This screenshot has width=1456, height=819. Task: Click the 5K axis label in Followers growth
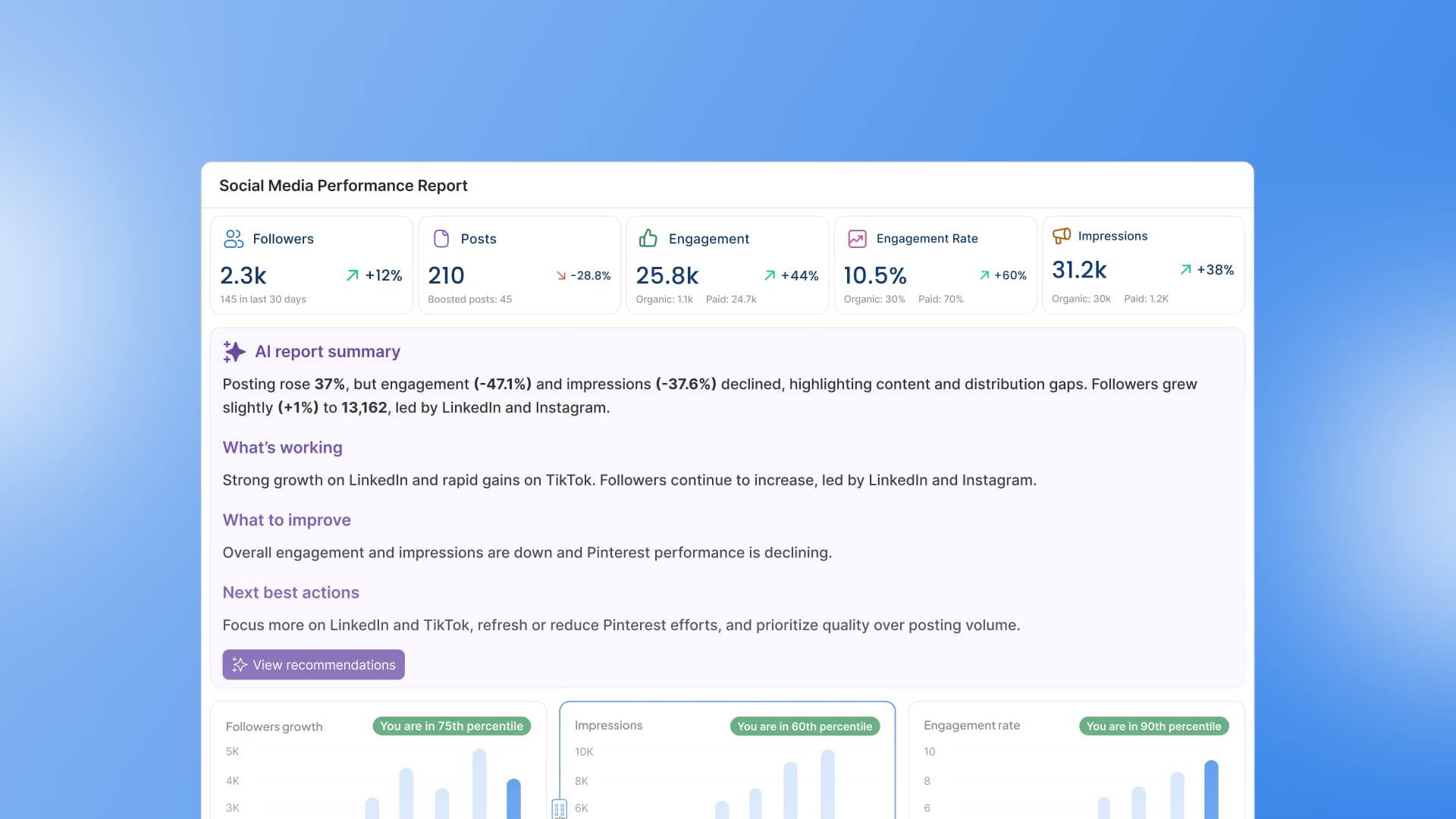pos(232,752)
